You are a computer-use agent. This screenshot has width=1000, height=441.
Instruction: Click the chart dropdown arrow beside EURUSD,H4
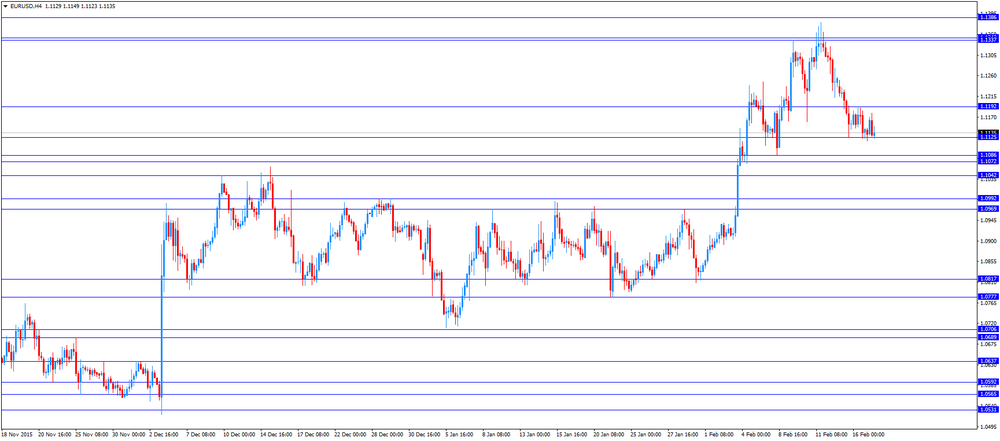6,6
